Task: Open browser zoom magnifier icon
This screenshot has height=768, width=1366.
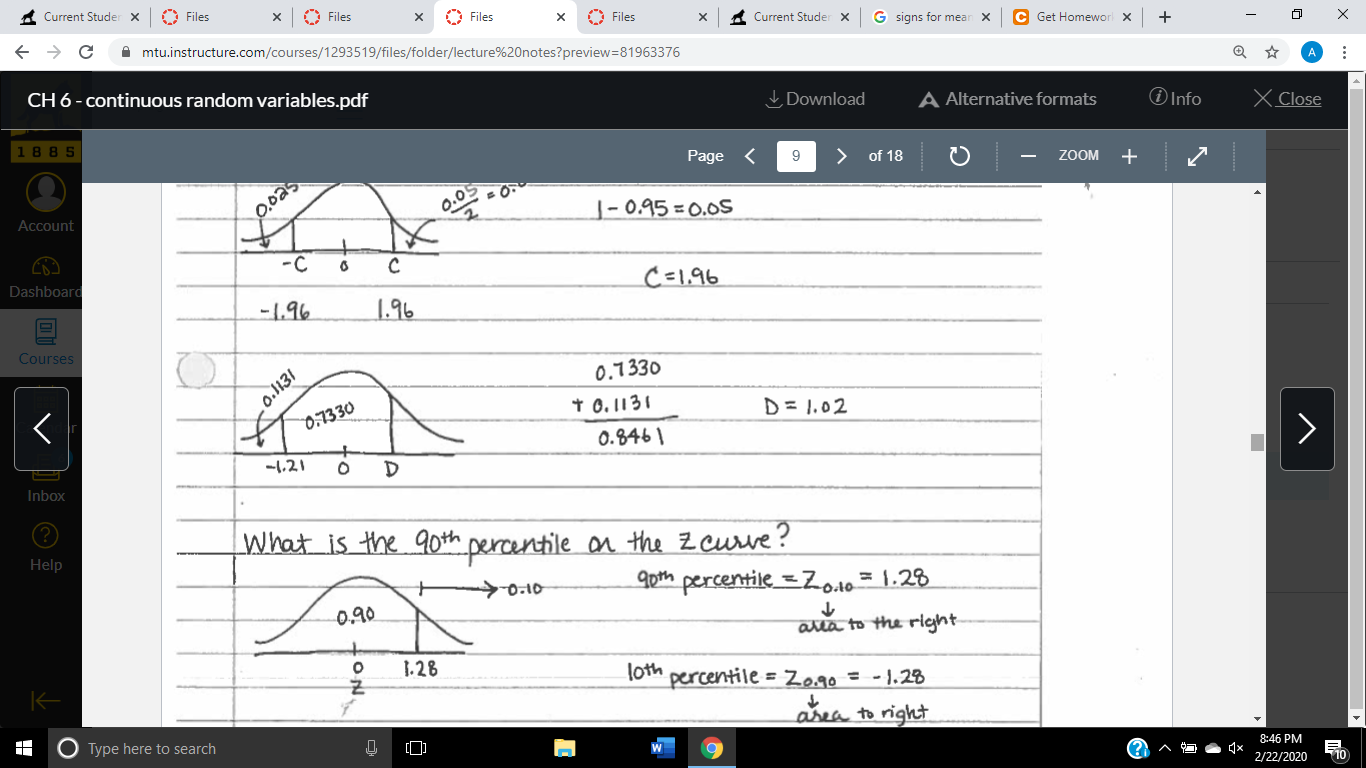Action: 1240,52
